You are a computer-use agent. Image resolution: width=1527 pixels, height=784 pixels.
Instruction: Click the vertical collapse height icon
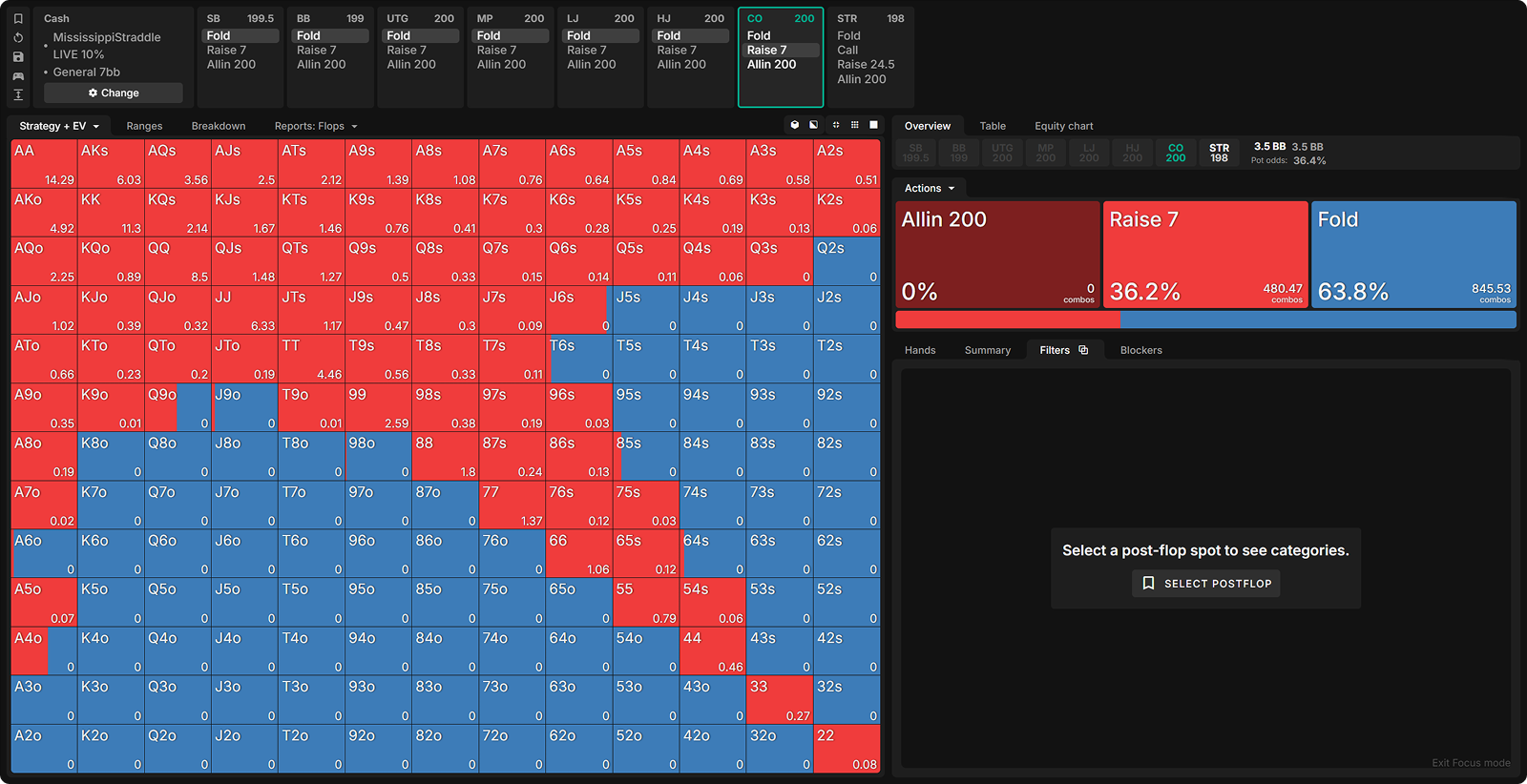pos(17,94)
